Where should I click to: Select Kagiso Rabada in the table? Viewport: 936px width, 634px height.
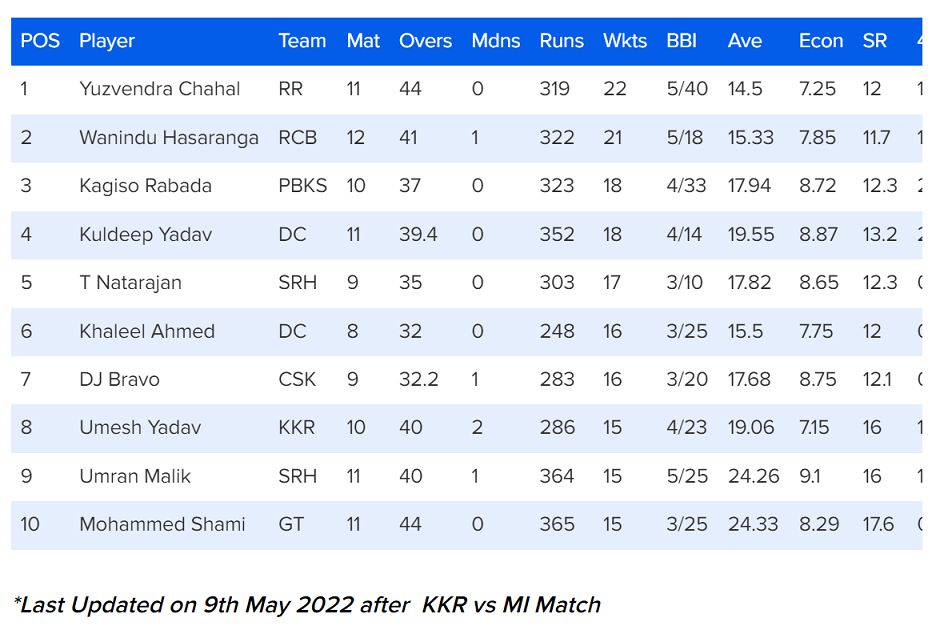(x=145, y=186)
